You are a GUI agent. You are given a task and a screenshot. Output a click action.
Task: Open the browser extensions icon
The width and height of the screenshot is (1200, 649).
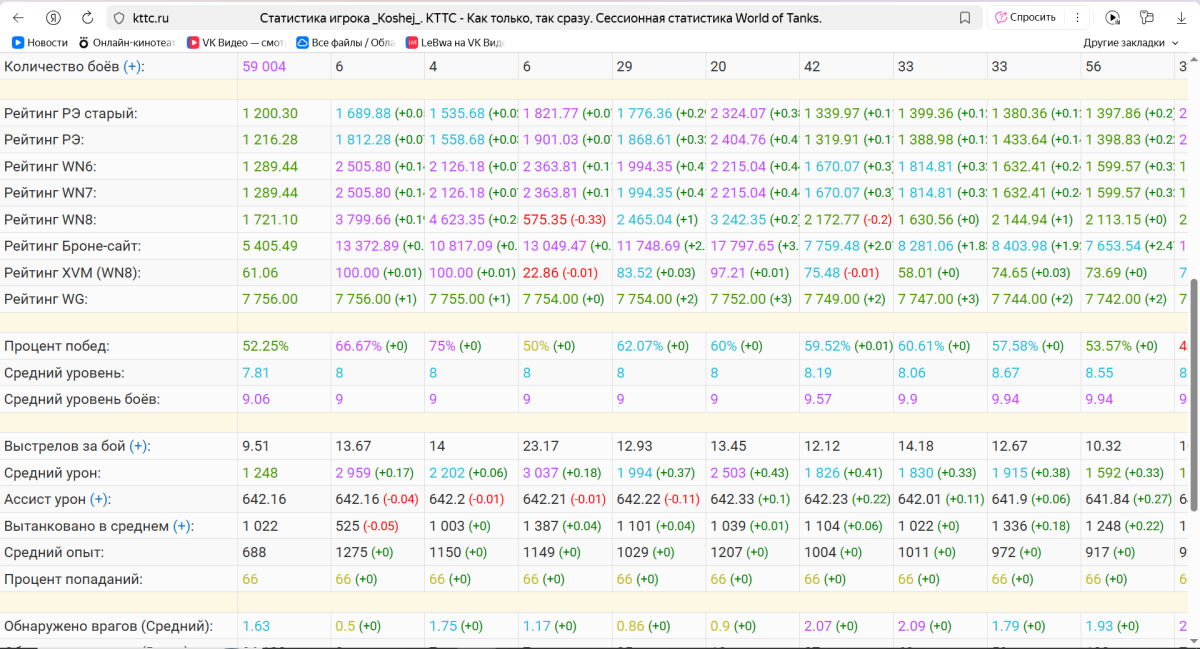click(1147, 18)
